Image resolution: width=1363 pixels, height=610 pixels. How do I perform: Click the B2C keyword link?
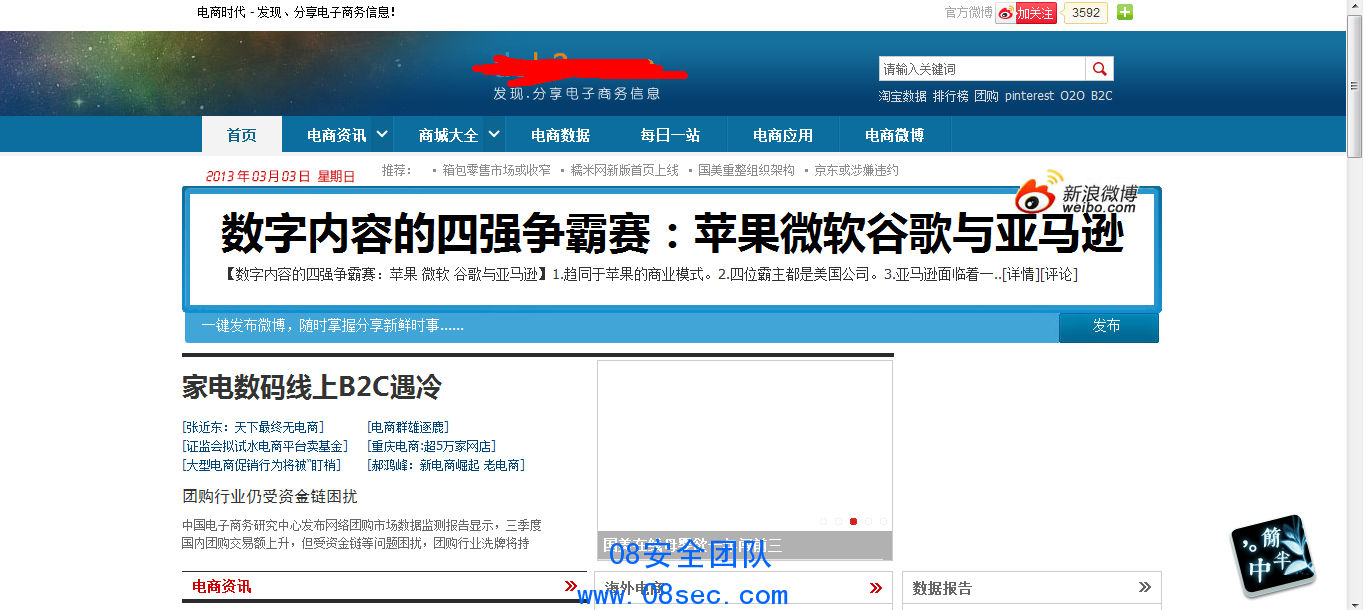1102,96
